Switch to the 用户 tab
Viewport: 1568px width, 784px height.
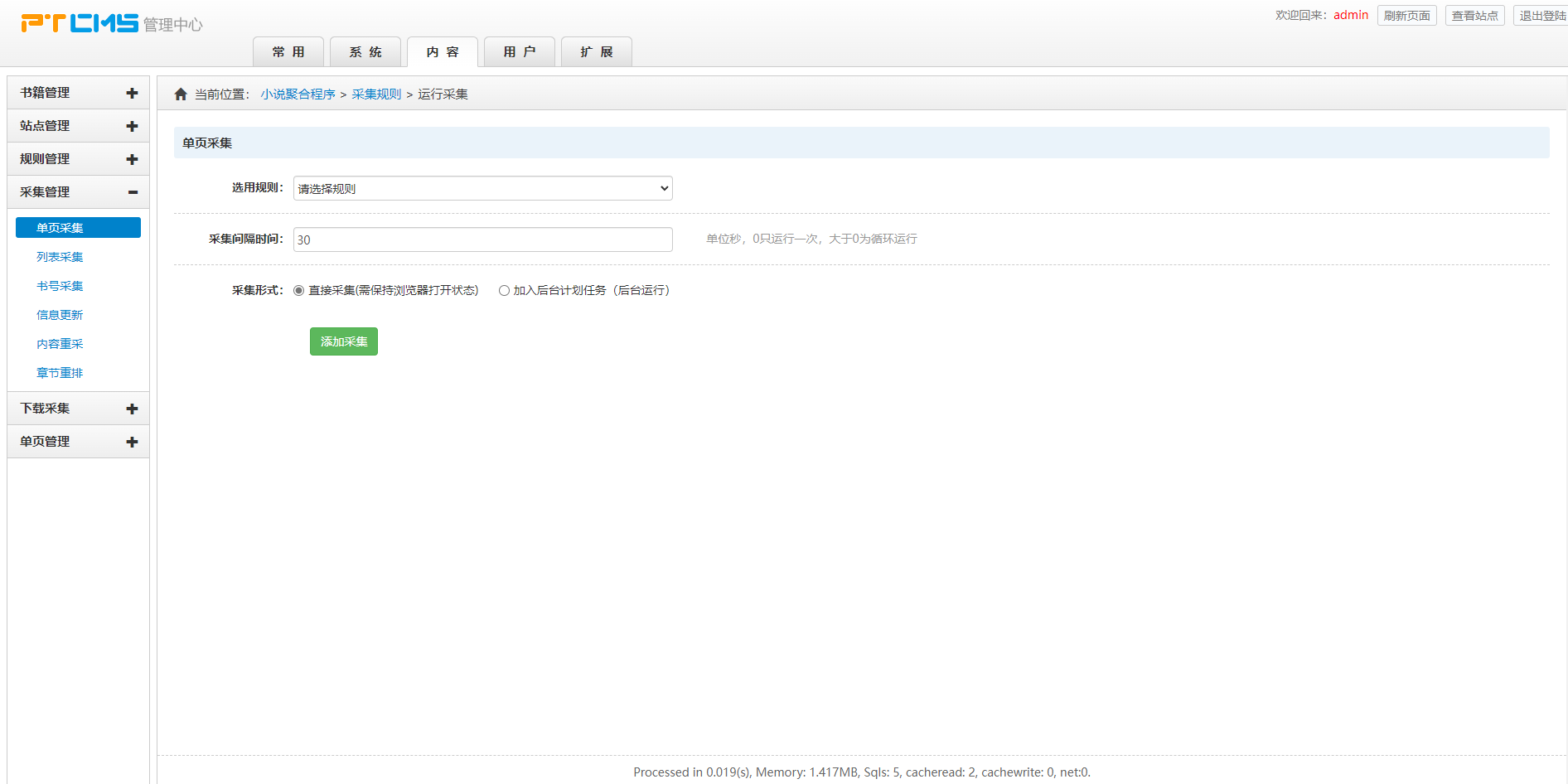coord(520,52)
